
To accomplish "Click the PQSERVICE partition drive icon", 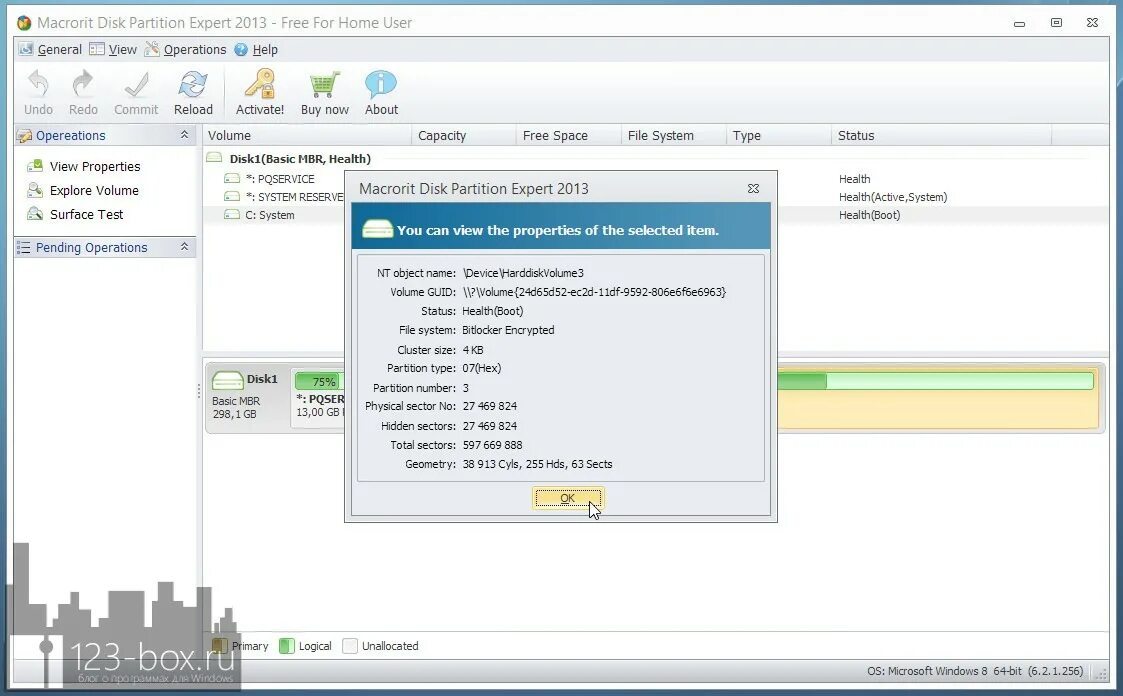I will [x=231, y=178].
